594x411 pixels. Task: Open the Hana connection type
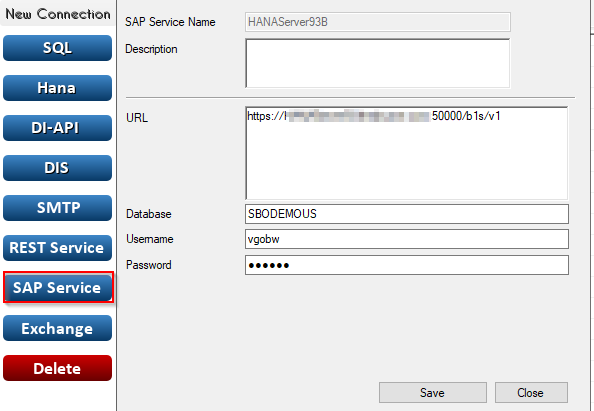pos(57,88)
